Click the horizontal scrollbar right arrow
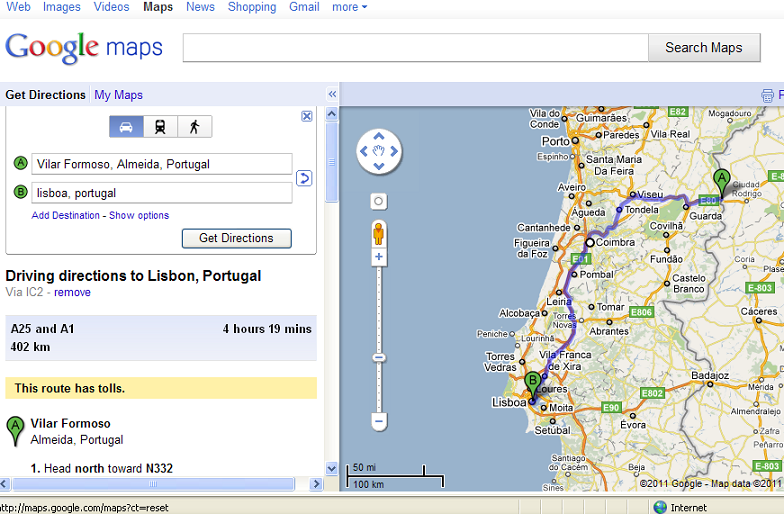The image size is (784, 514). pyautogui.click(x=316, y=484)
